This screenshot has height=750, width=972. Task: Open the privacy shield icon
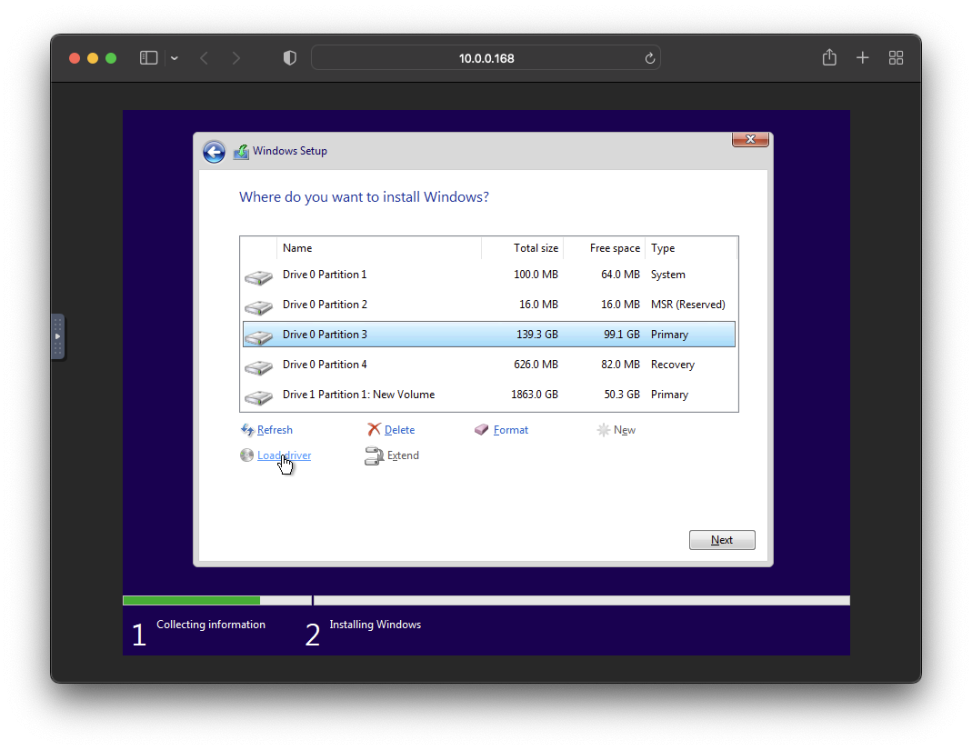tap(289, 58)
